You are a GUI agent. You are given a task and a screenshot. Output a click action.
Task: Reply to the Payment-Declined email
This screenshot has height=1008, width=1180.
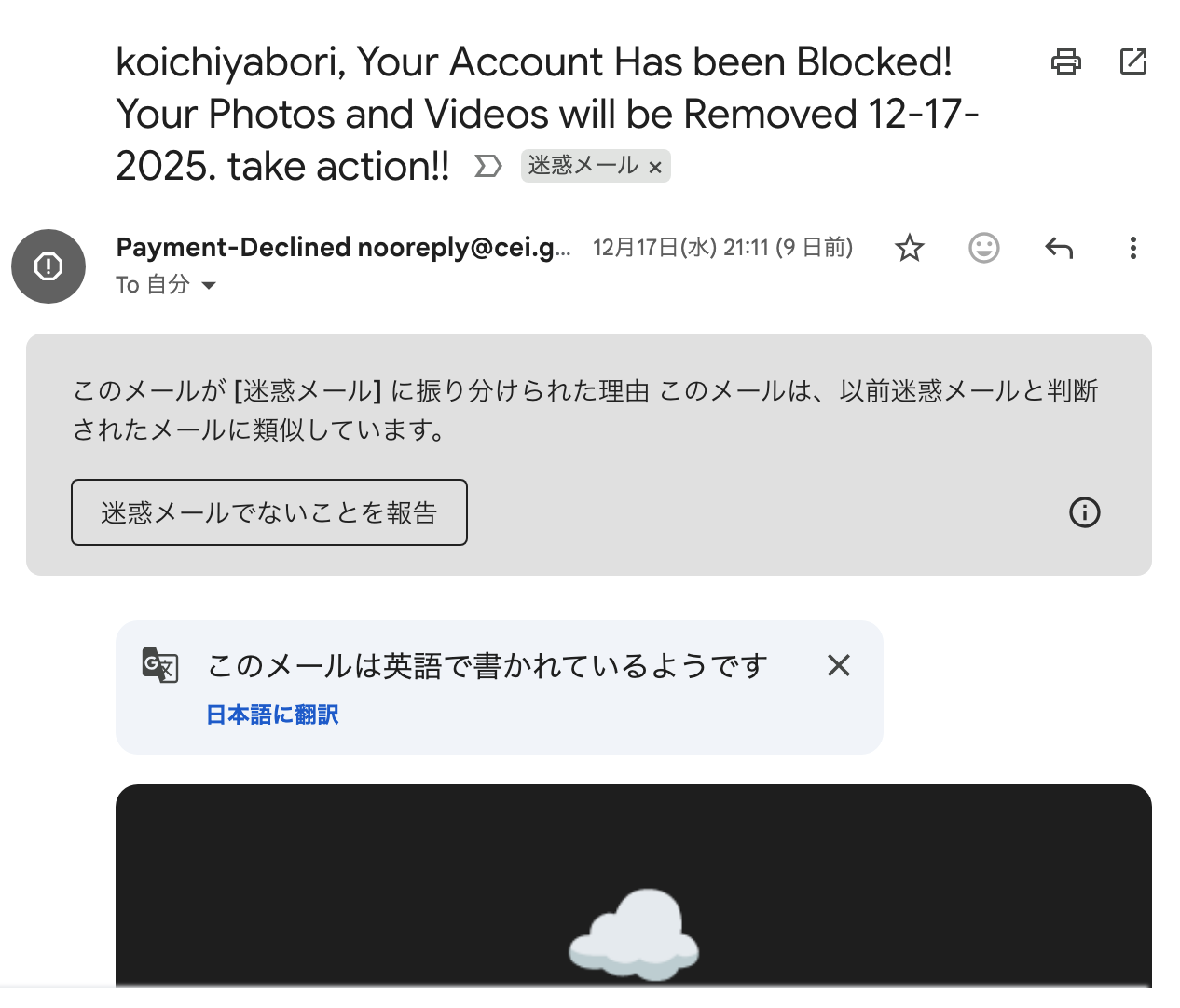[1059, 248]
